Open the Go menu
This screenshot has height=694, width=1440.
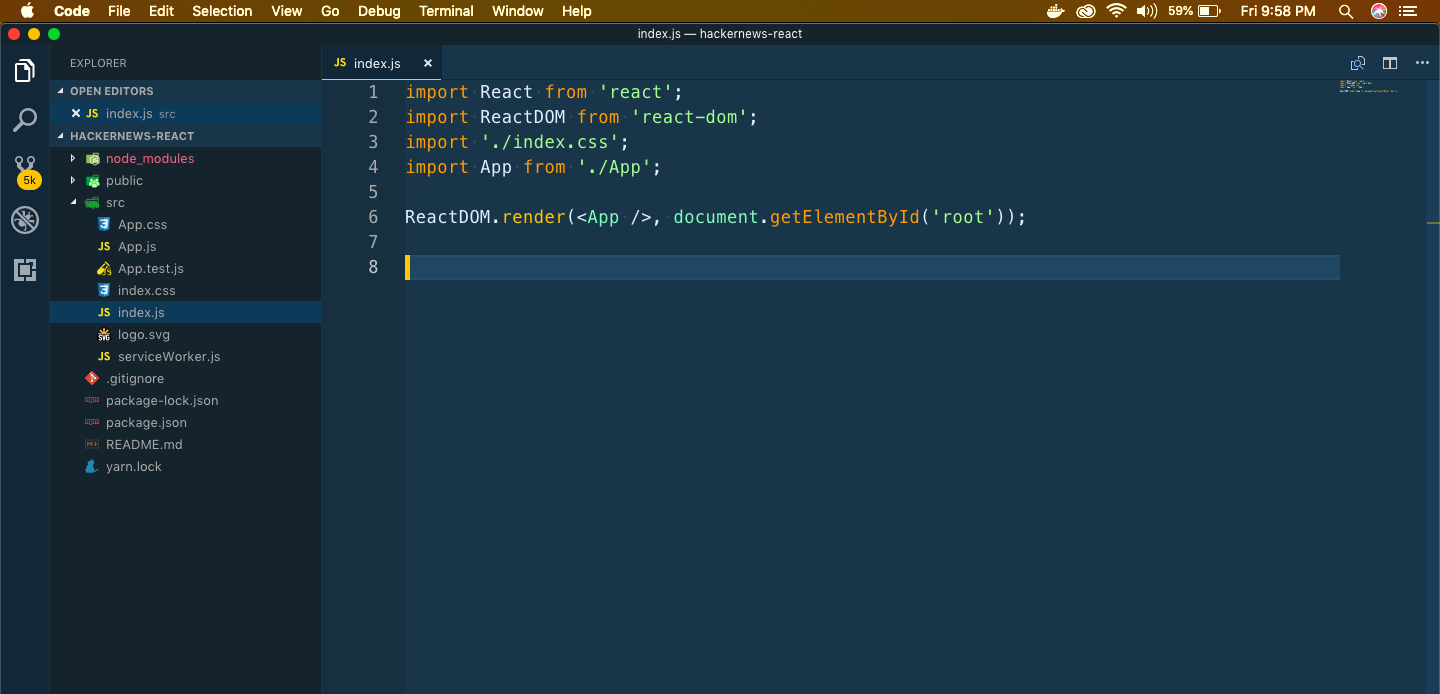click(x=330, y=11)
